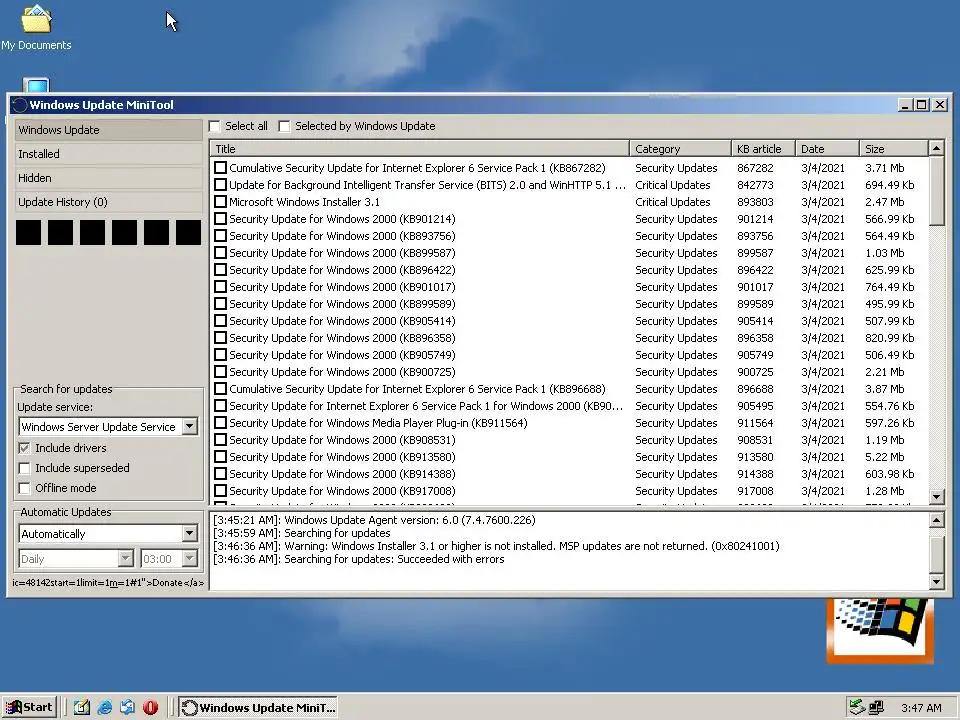Viewport: 960px width, 720px height.
Task: Tick the checkbox for Security Update KB899587
Action: (220, 253)
